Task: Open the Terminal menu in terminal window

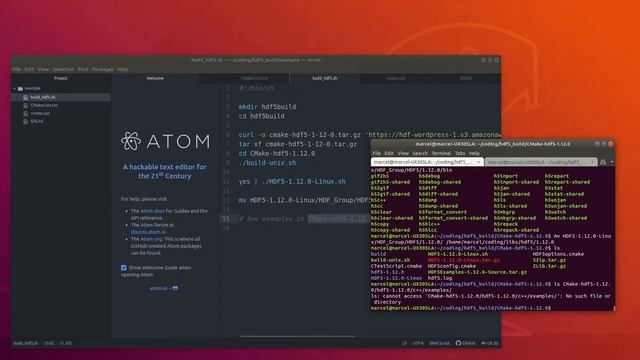Action: point(441,153)
